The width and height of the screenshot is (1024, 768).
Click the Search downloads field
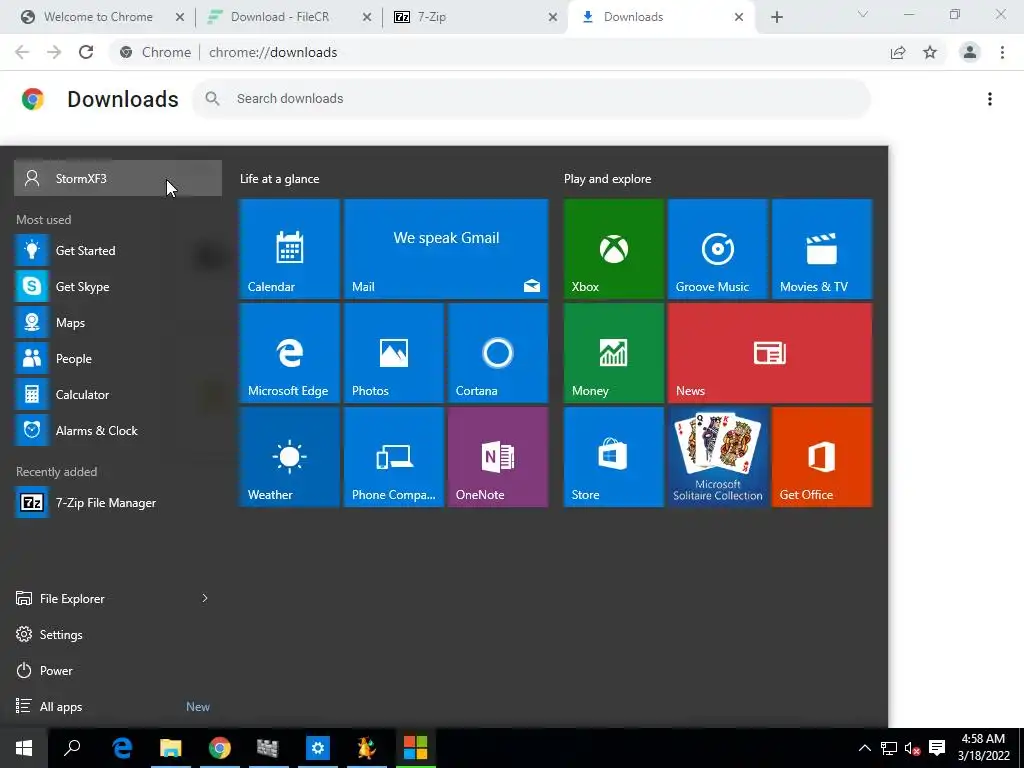(531, 99)
